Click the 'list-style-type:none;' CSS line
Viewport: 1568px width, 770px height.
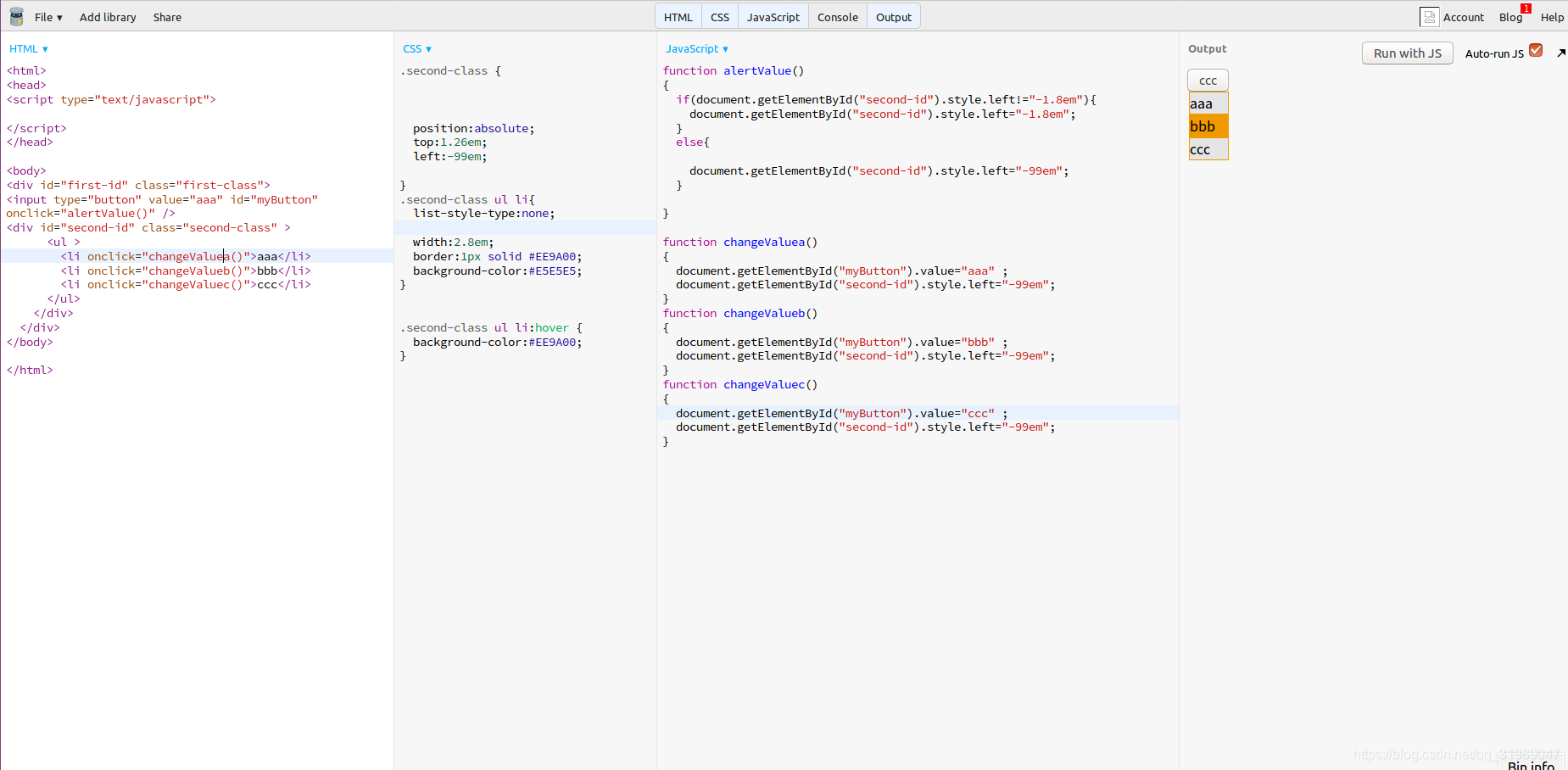pyautogui.click(x=484, y=214)
